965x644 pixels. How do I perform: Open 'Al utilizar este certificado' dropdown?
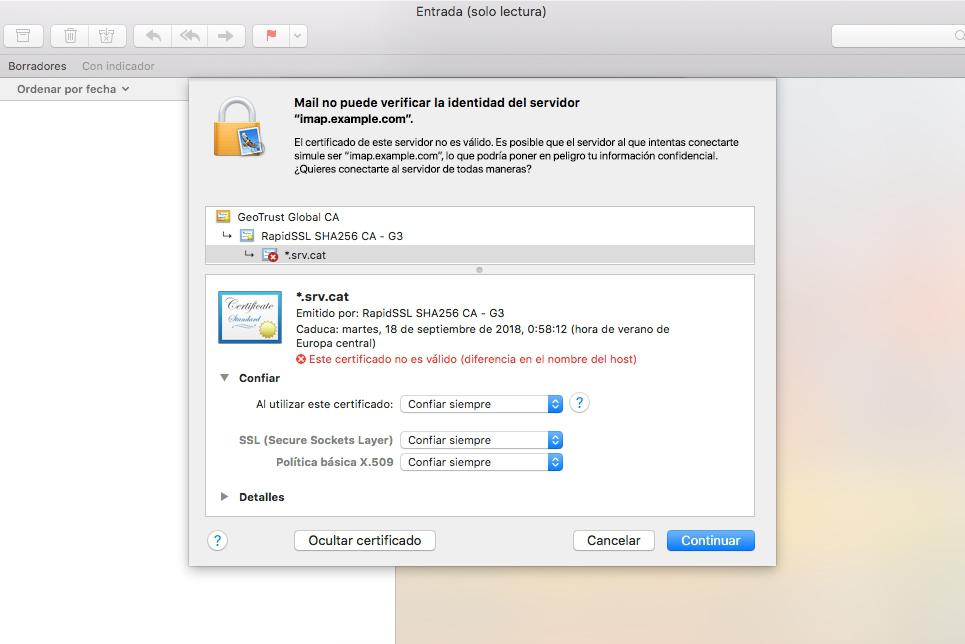481,404
